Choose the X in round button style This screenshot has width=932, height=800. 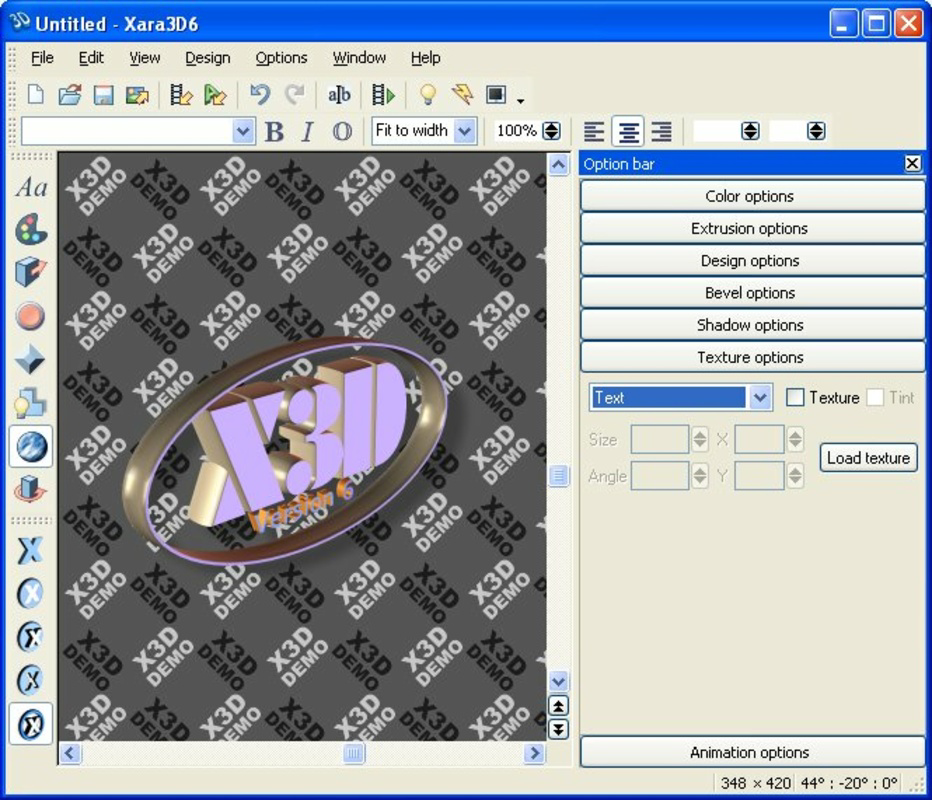(x=31, y=593)
